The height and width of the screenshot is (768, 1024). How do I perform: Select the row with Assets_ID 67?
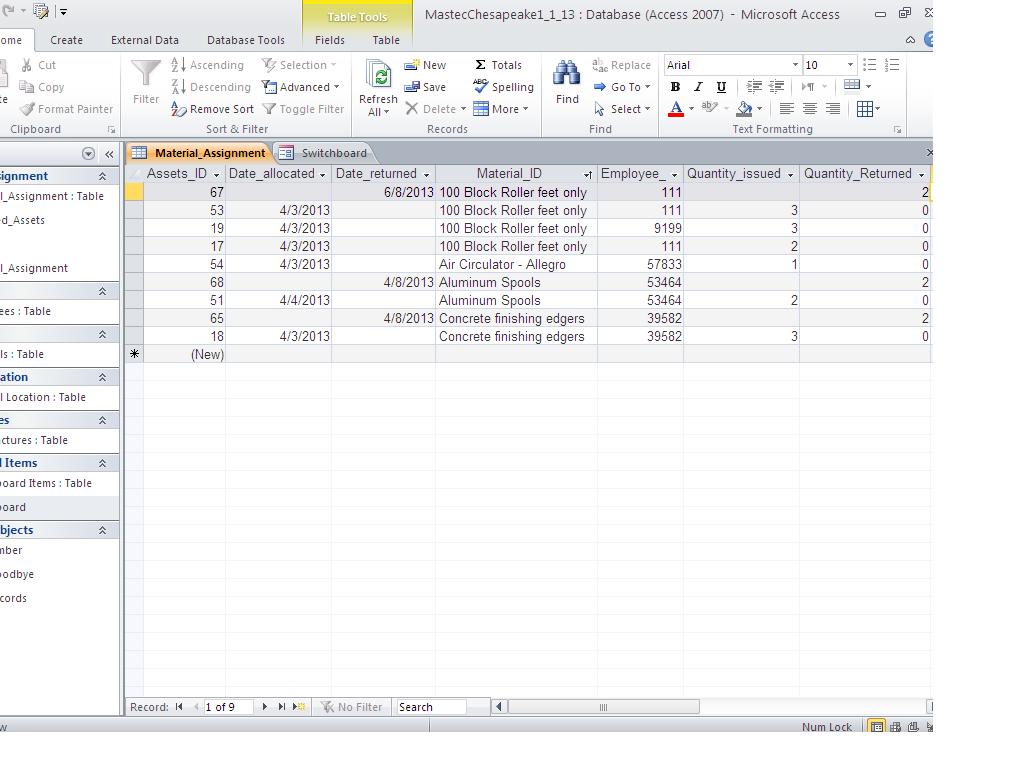(134, 192)
